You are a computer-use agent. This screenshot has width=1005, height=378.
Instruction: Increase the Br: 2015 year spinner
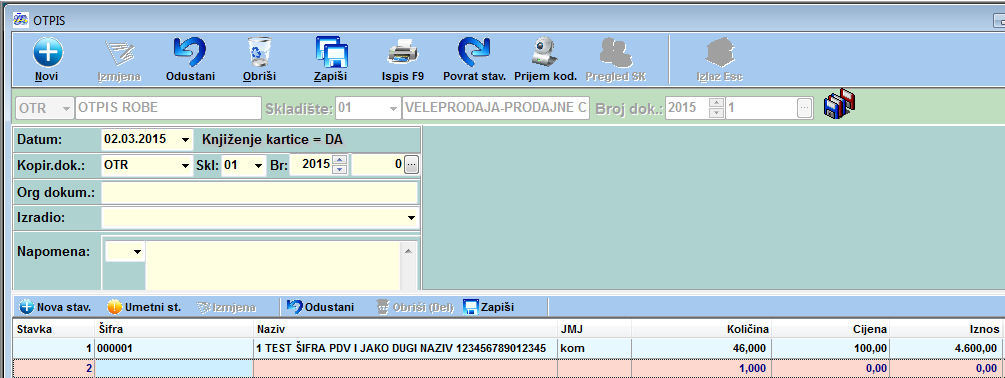[x=340, y=160]
